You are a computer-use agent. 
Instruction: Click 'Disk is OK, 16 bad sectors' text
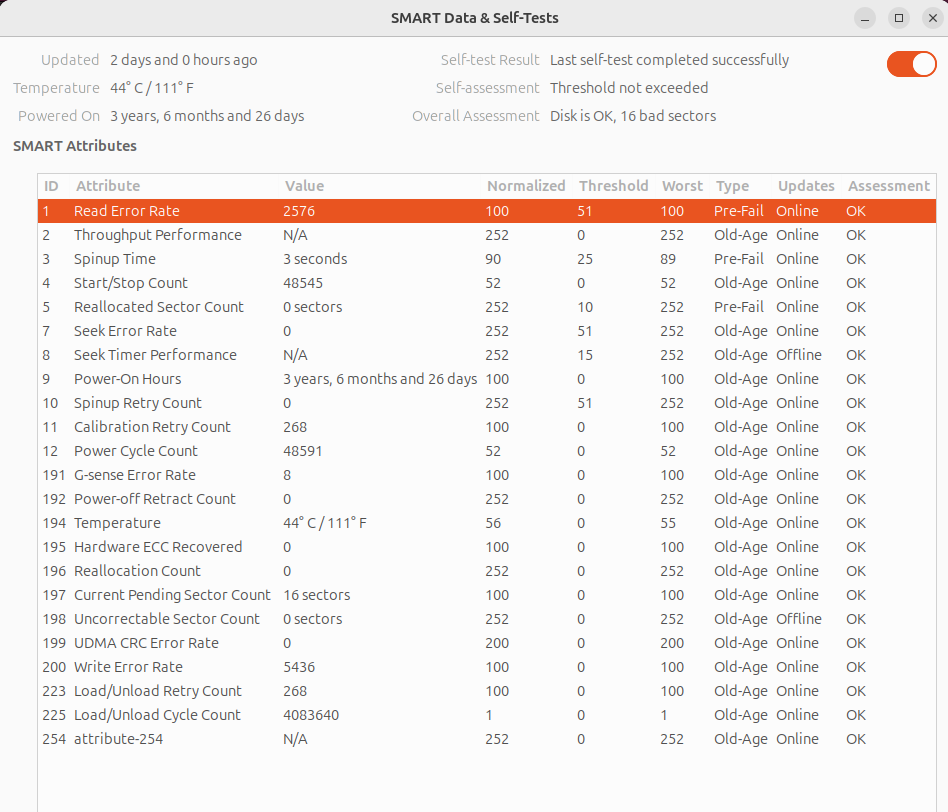(x=633, y=116)
